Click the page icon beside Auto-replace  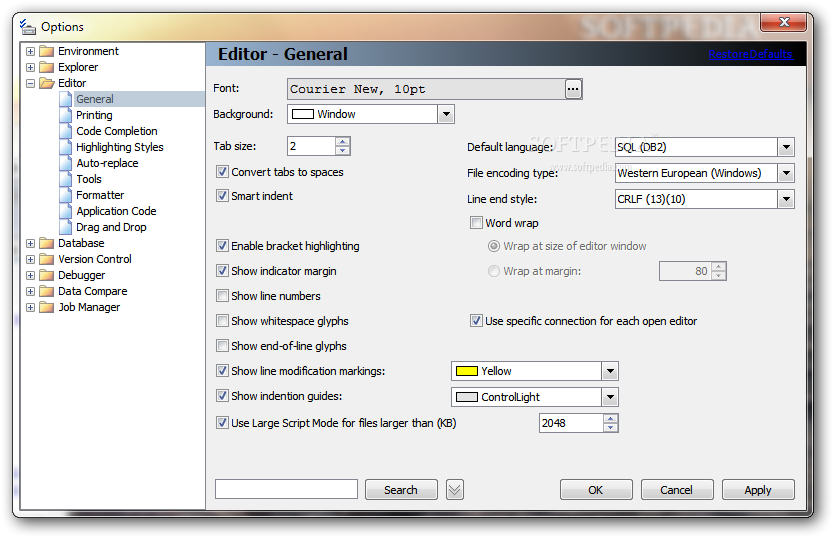click(66, 163)
